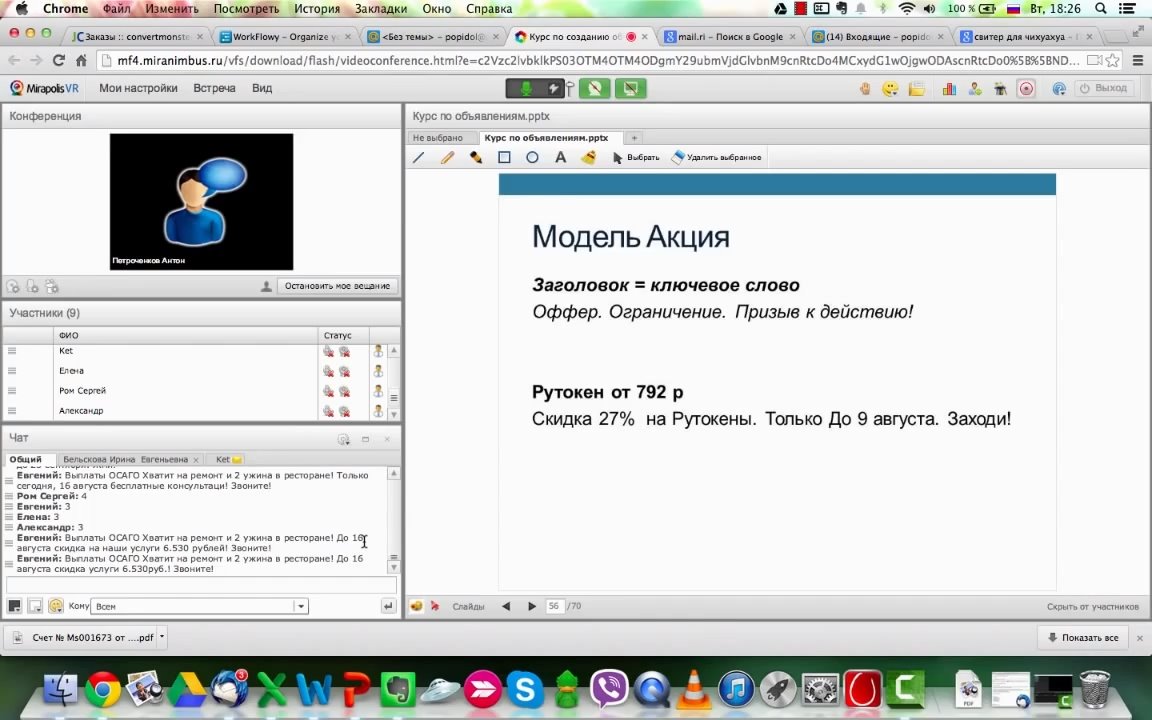This screenshot has height=720, width=1152.
Task: Click Ket's microphone status icon
Action: coord(328,351)
